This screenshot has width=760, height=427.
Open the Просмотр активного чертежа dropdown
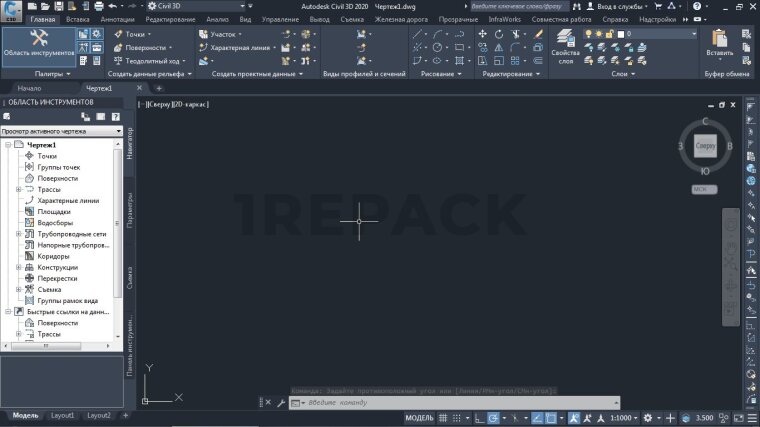click(x=61, y=131)
